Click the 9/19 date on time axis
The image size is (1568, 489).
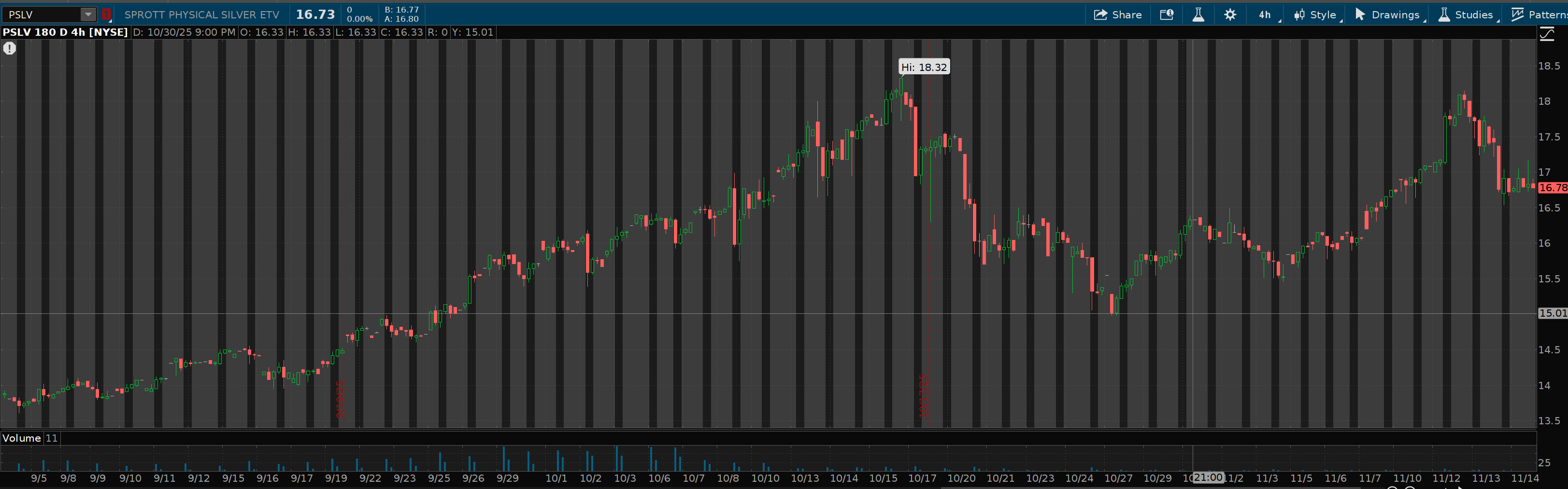pos(336,478)
